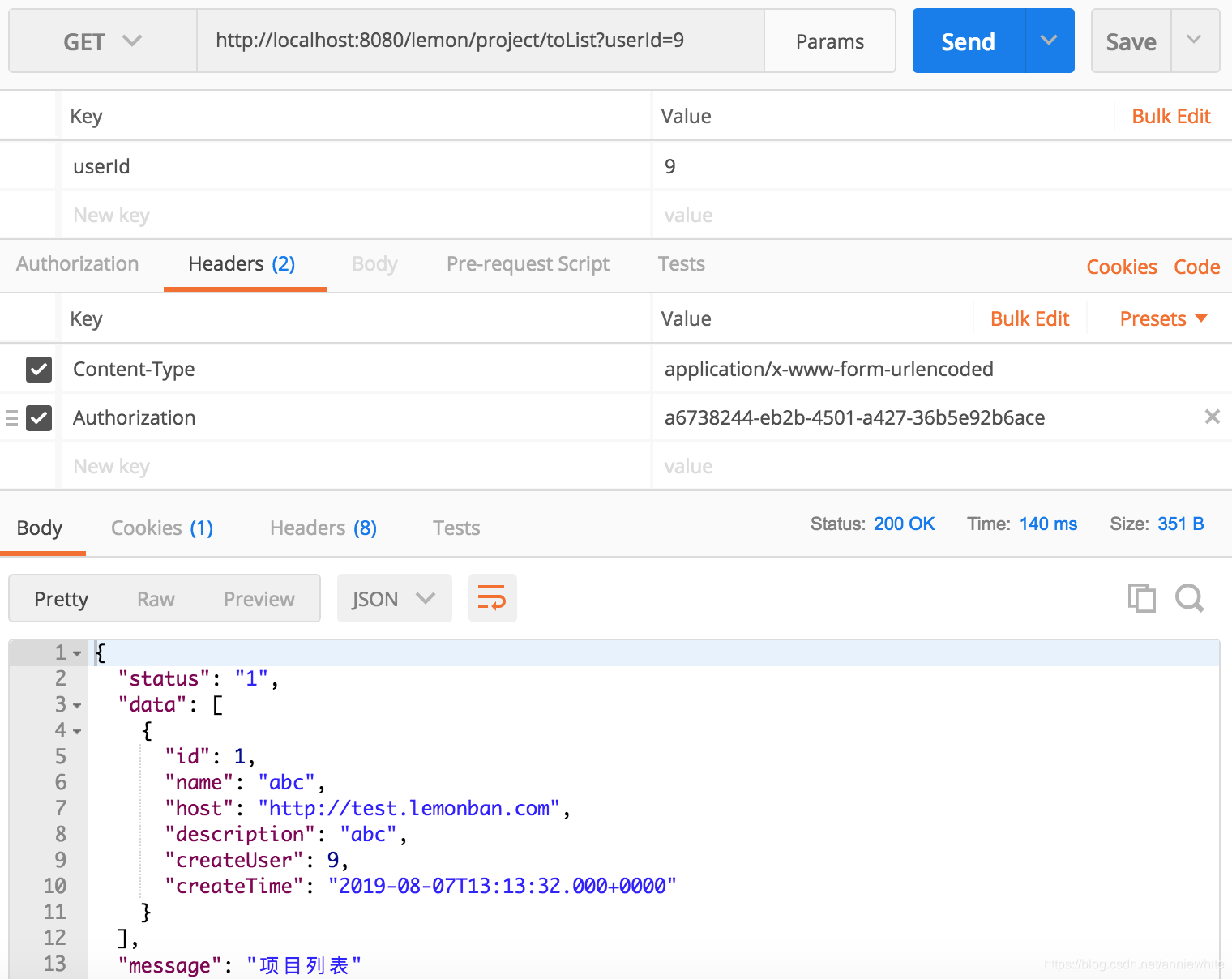Image resolution: width=1232 pixels, height=979 pixels.
Task: Open the Presets dropdown
Action: (1163, 318)
